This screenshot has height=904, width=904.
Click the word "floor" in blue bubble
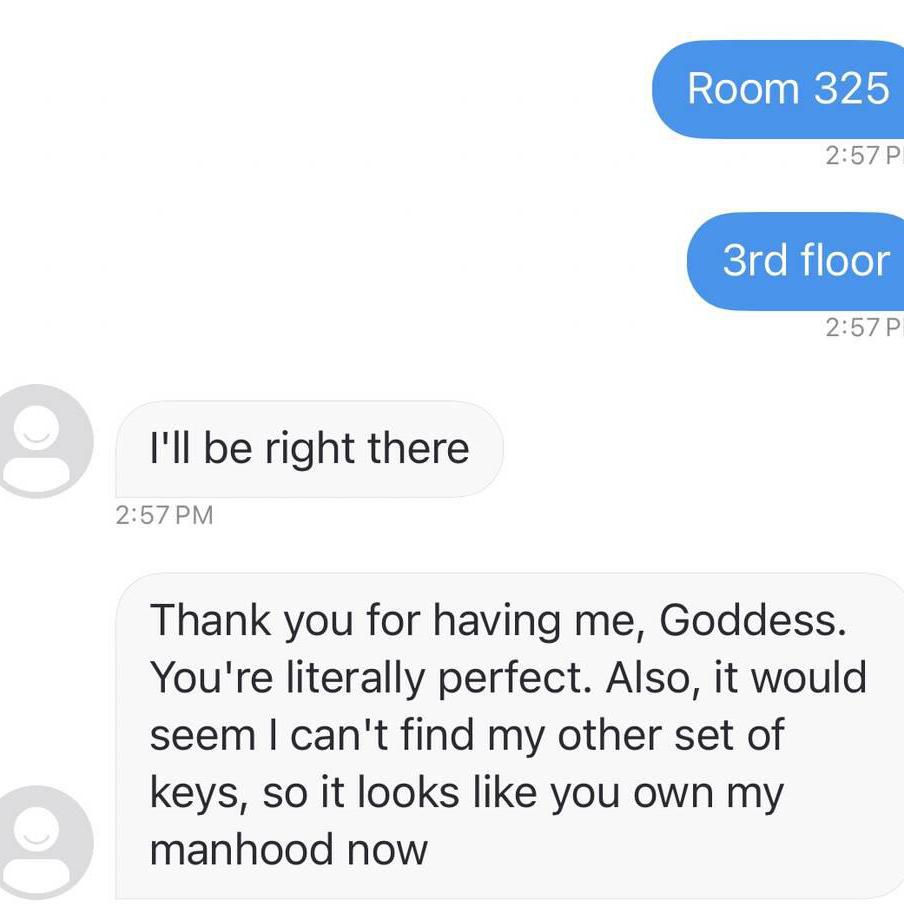pos(846,259)
